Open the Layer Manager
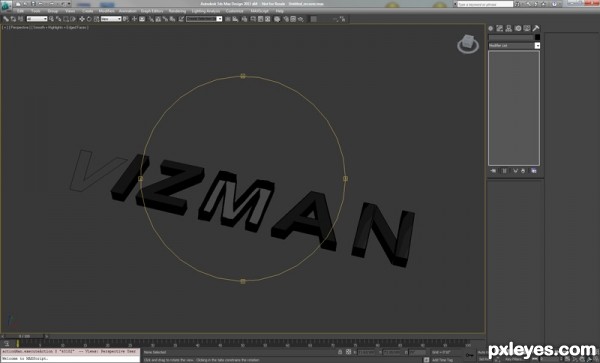Image resolution: width=600 pixels, height=363 pixels. point(244,19)
